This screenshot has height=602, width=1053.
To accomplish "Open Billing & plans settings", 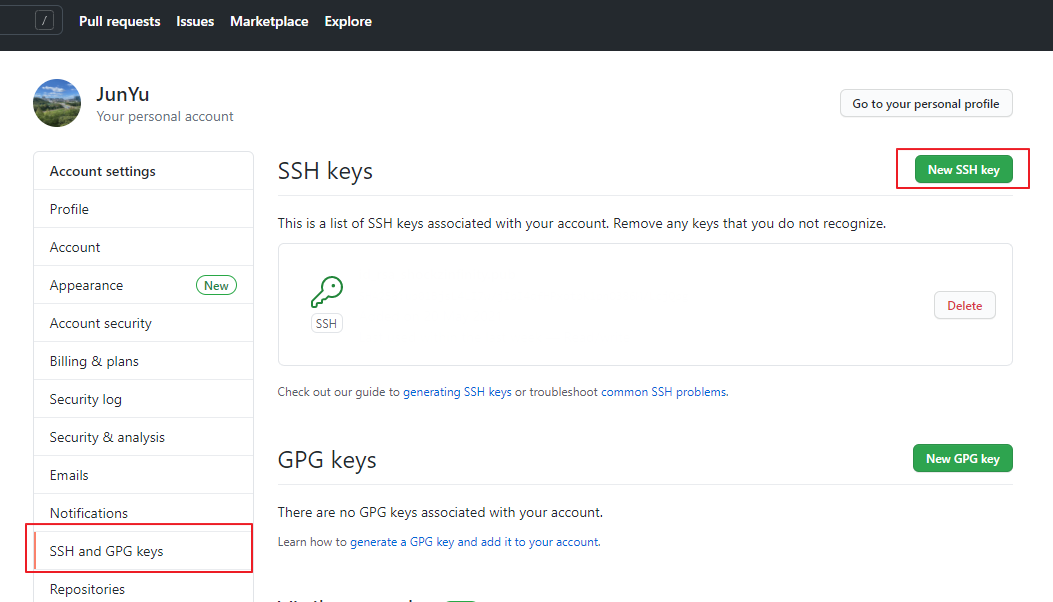I will [94, 361].
